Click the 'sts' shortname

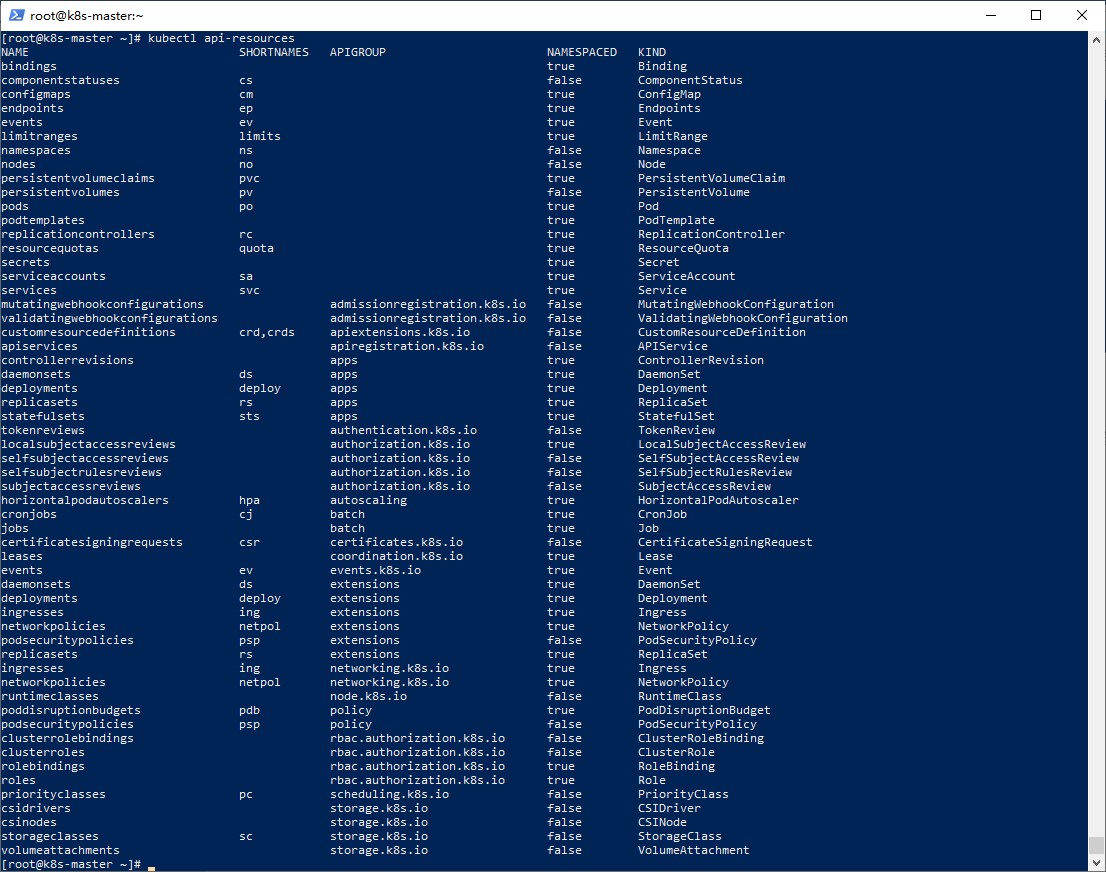[x=249, y=416]
